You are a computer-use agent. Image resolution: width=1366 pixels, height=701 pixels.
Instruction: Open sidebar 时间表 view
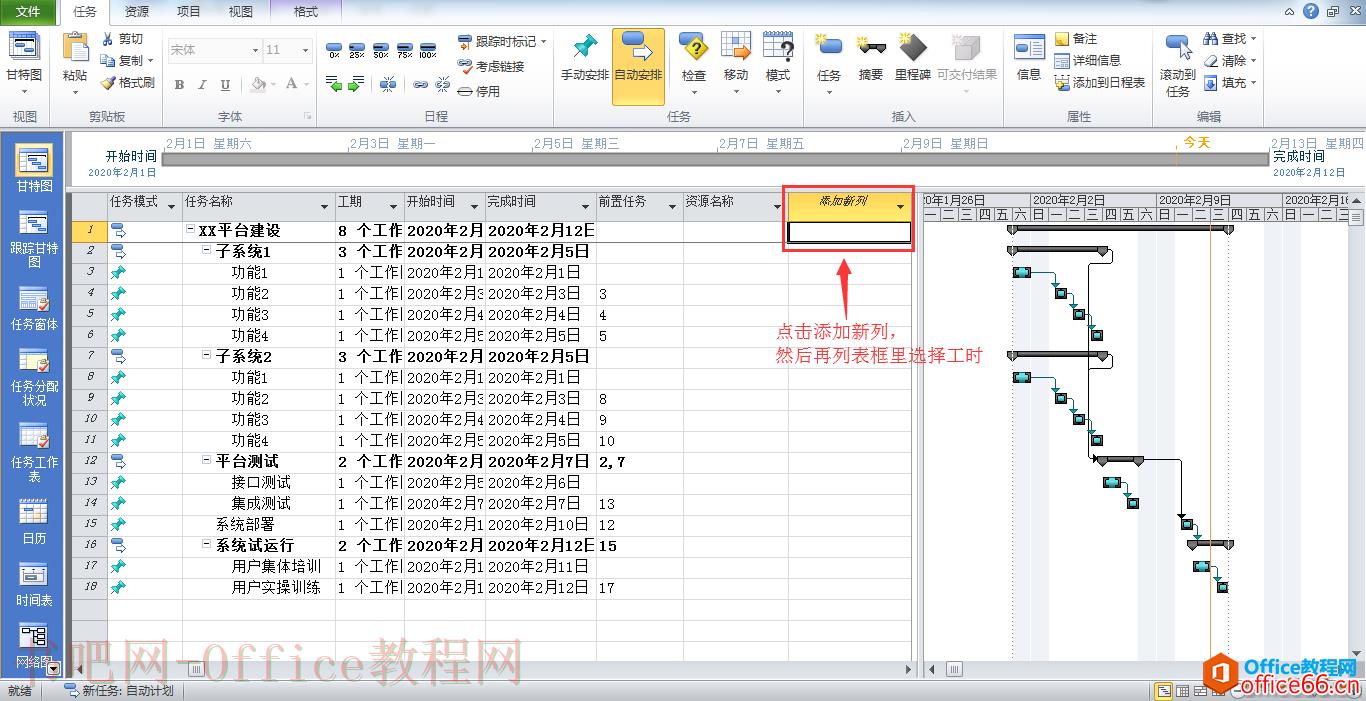click(34, 584)
